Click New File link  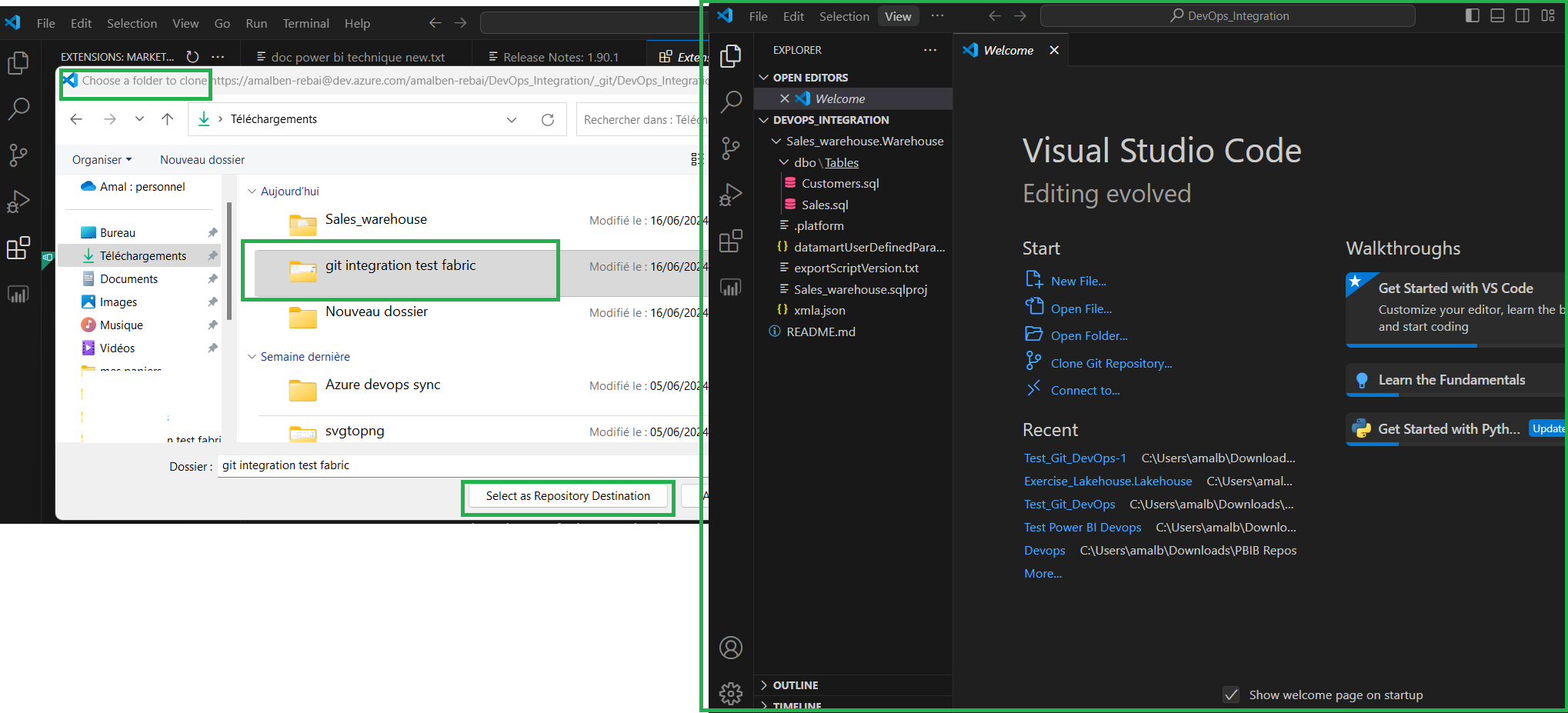[x=1078, y=281]
